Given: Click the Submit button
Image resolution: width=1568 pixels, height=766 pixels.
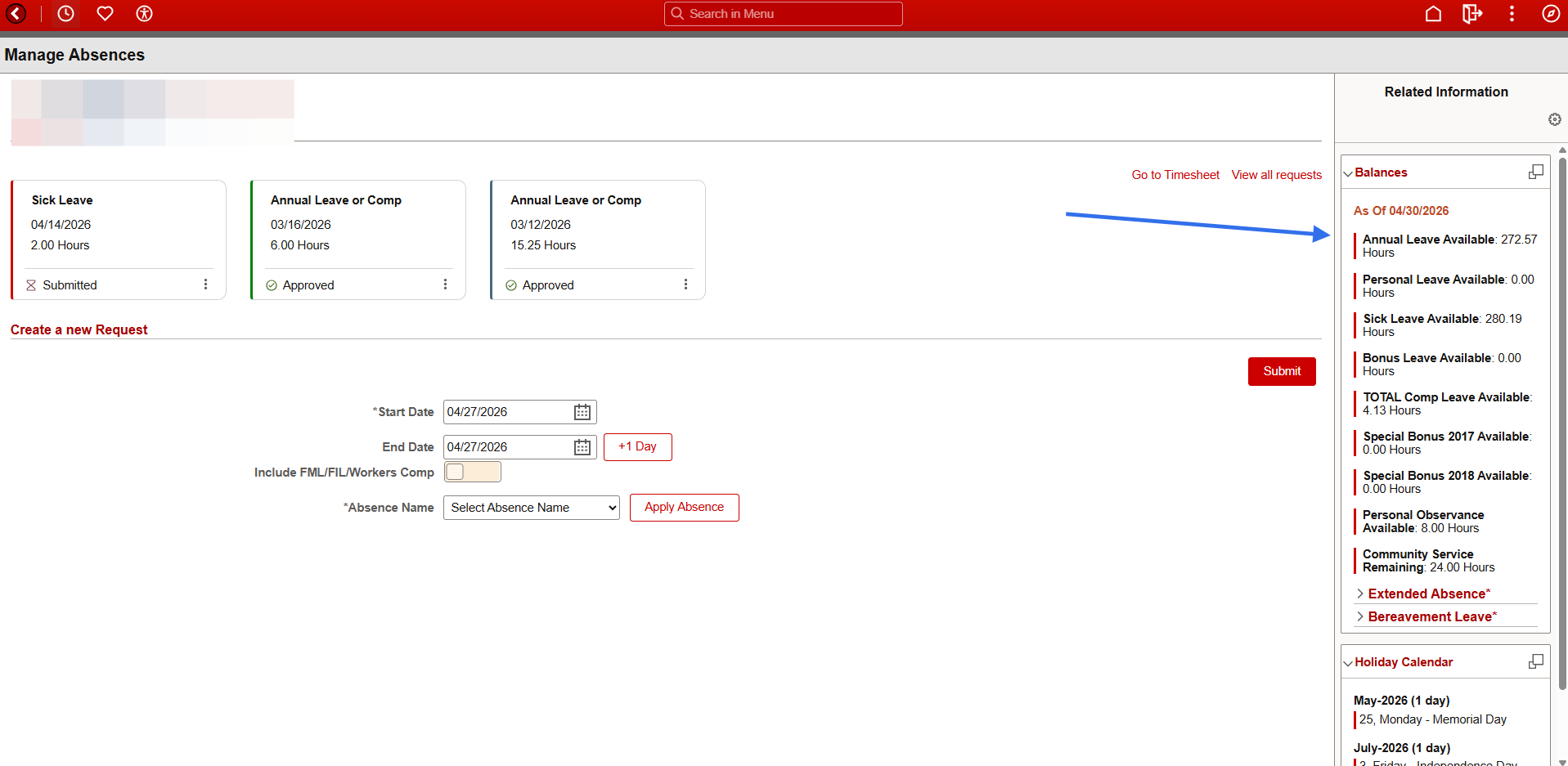Looking at the screenshot, I should click(1282, 371).
